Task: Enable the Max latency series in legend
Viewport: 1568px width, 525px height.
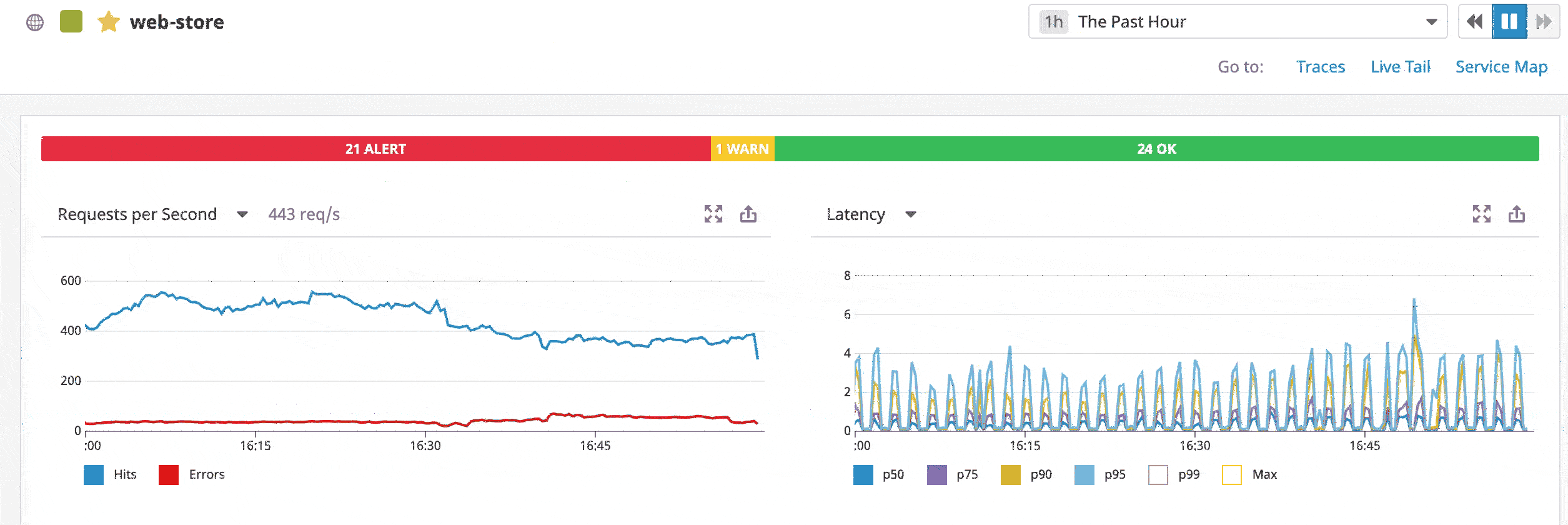Action: pyautogui.click(x=1231, y=475)
